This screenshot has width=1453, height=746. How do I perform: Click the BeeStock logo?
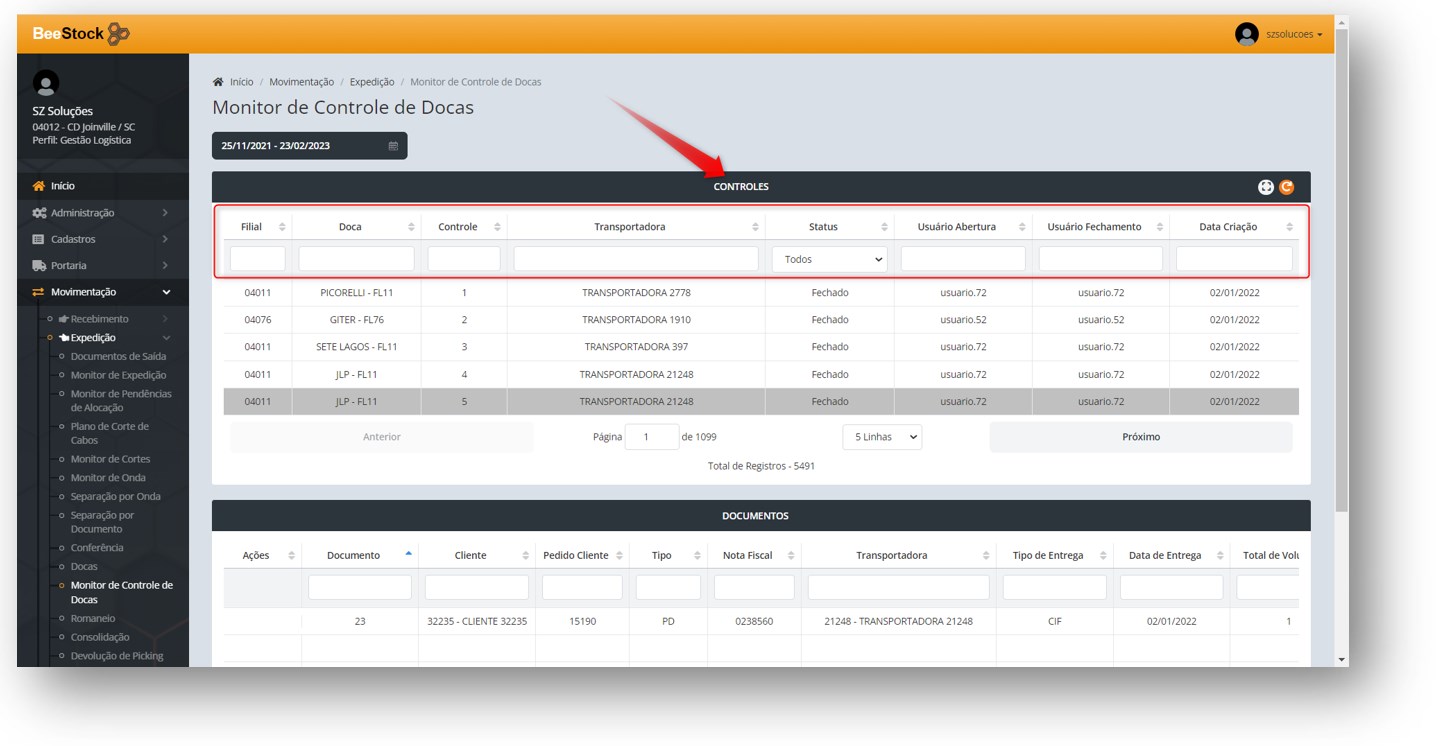pyautogui.click(x=81, y=34)
